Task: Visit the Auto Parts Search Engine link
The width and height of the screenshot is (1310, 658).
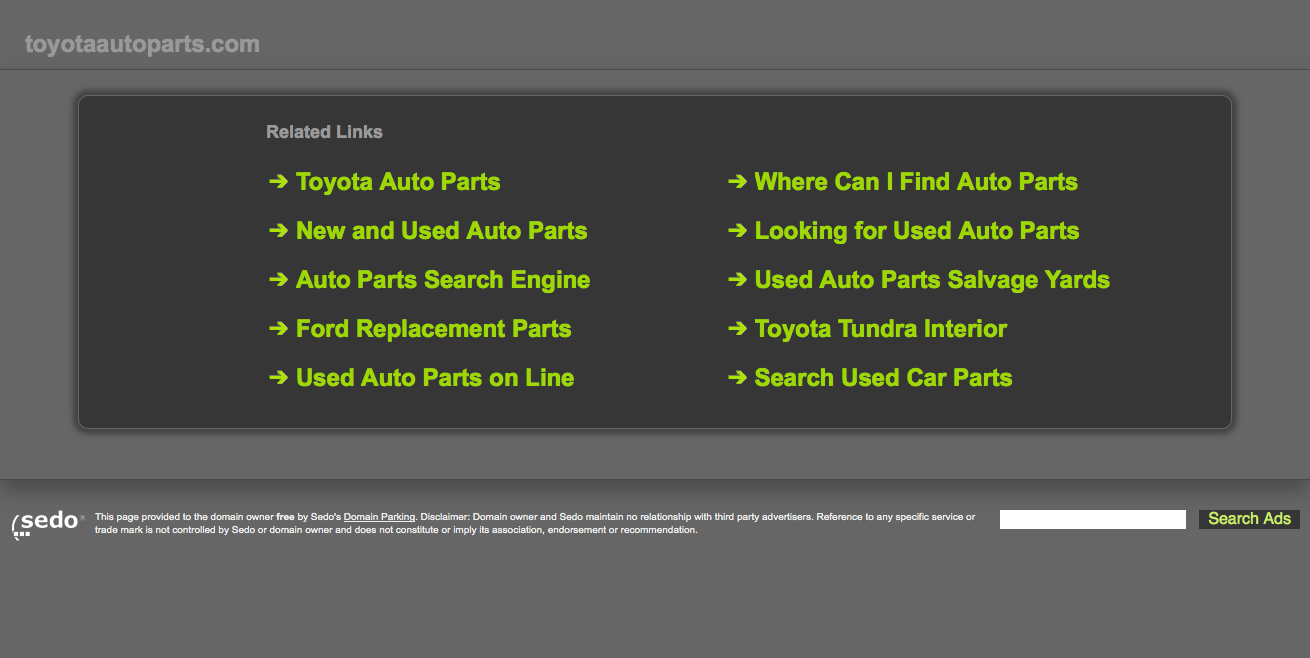Action: click(443, 280)
